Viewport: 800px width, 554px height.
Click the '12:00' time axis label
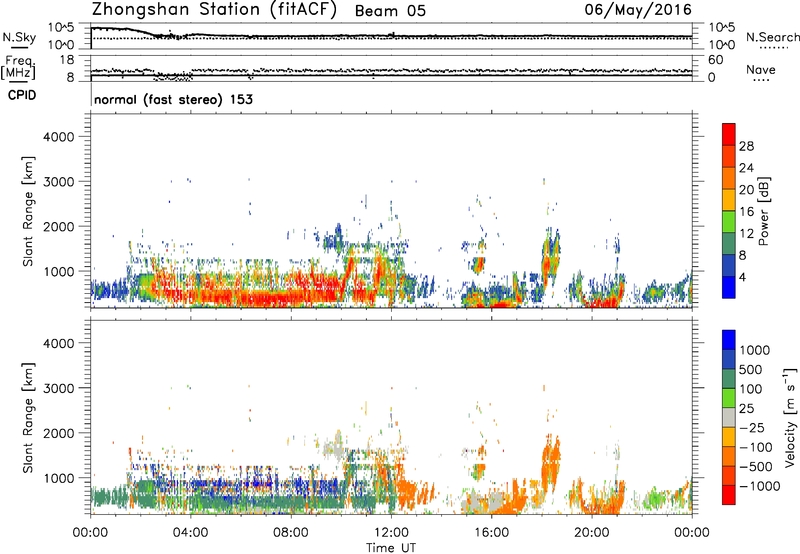[391, 533]
